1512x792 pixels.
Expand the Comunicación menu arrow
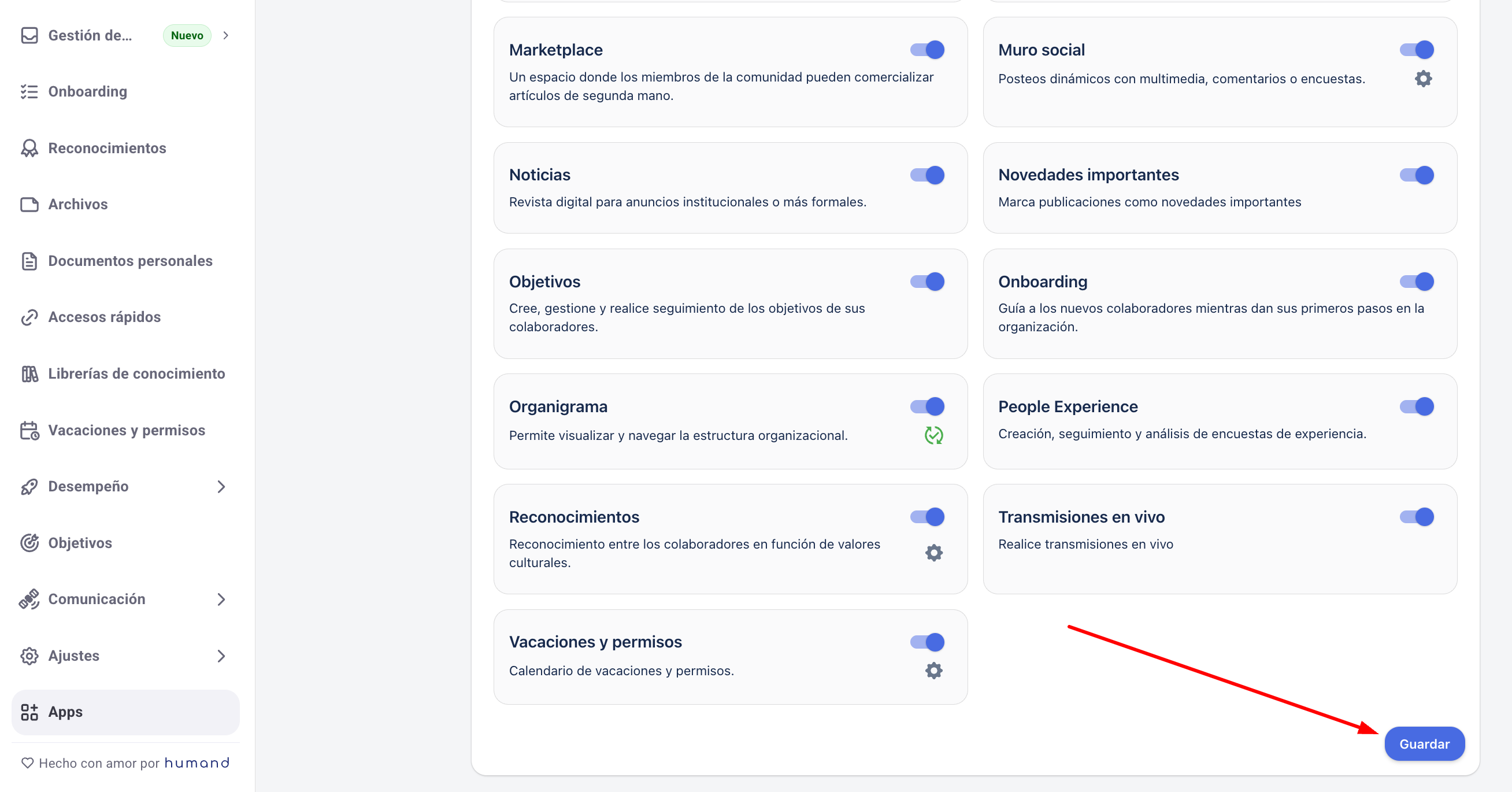click(221, 599)
